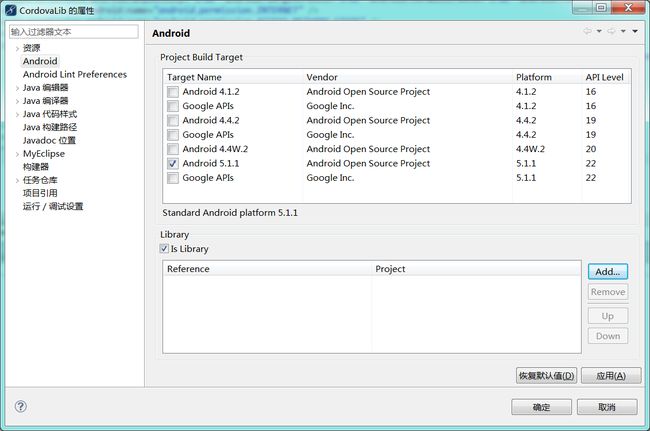Viewport: 650px width, 431px height.
Task: Click the Vendor column header
Action: pyautogui.click(x=408, y=77)
